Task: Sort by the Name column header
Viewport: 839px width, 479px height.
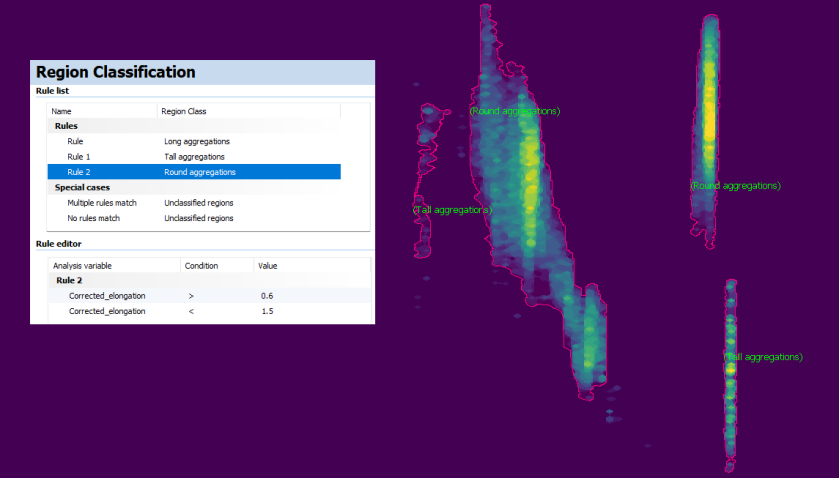Action: tap(62, 111)
